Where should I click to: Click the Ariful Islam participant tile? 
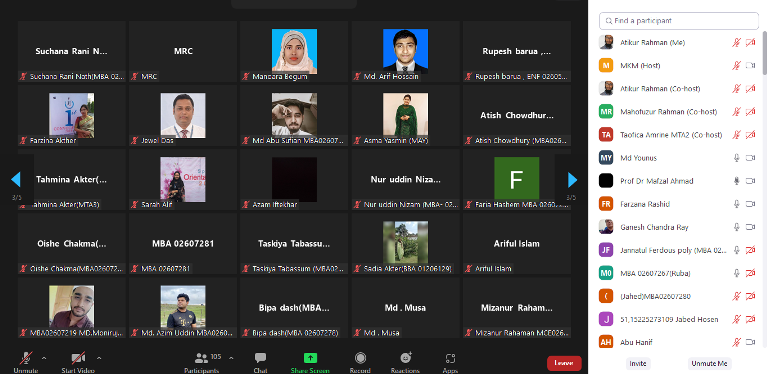[517, 243]
